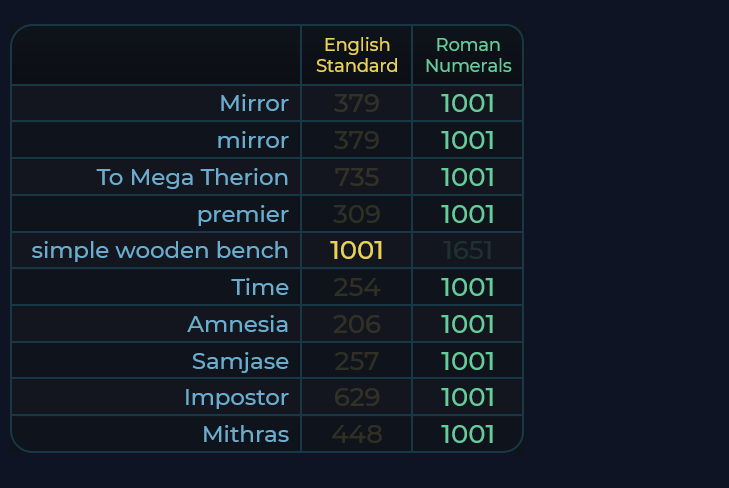Select 'simple wooden bench' phrase
729x488 pixels.
[x=160, y=250]
